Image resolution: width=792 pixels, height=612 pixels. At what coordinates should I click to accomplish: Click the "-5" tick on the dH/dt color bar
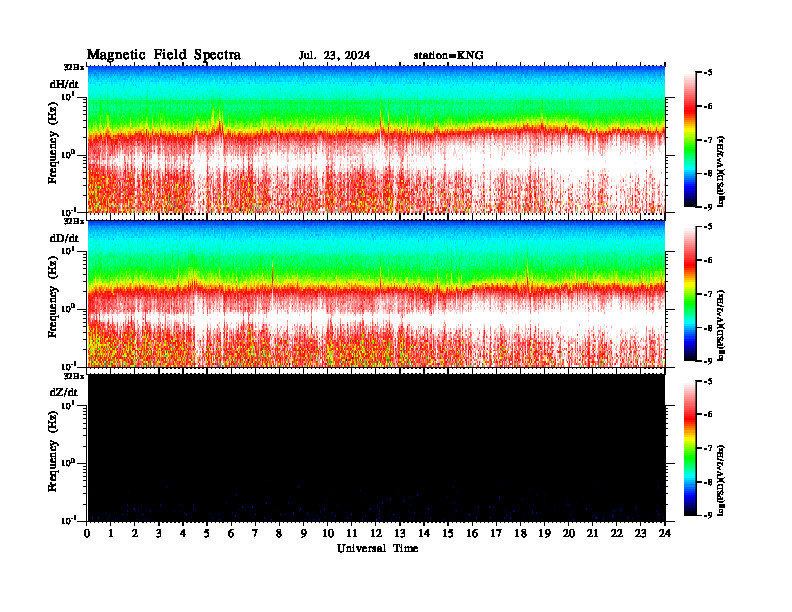(x=708, y=73)
